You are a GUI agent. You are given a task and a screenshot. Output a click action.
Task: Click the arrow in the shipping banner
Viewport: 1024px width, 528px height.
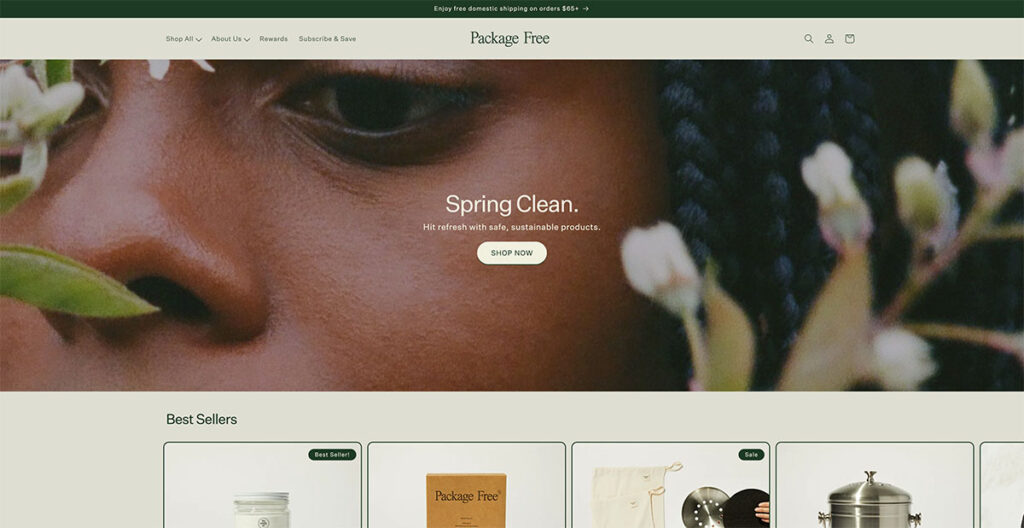pos(586,8)
